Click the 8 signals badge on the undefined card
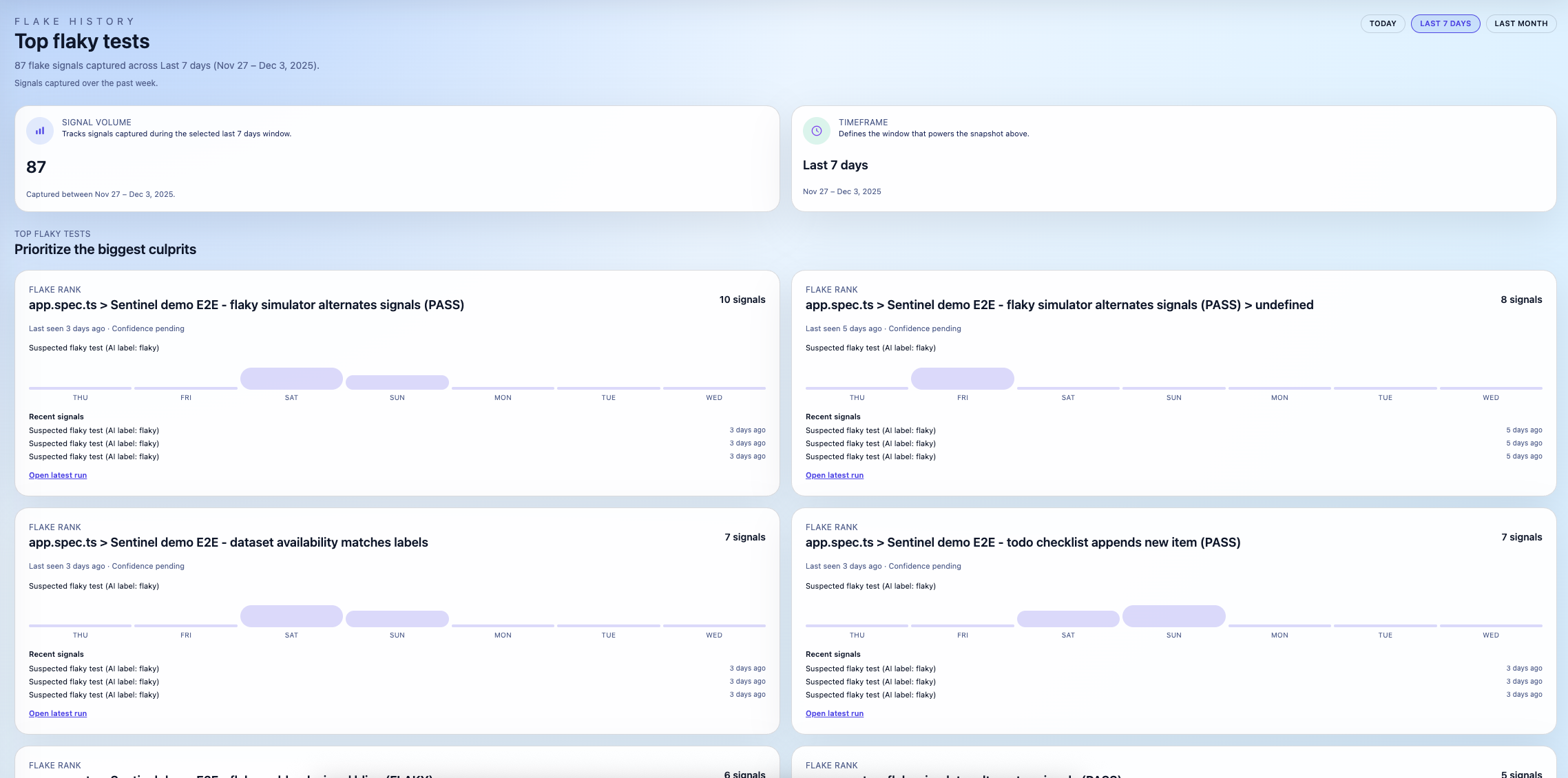The width and height of the screenshot is (1568, 778). pyautogui.click(x=1521, y=299)
